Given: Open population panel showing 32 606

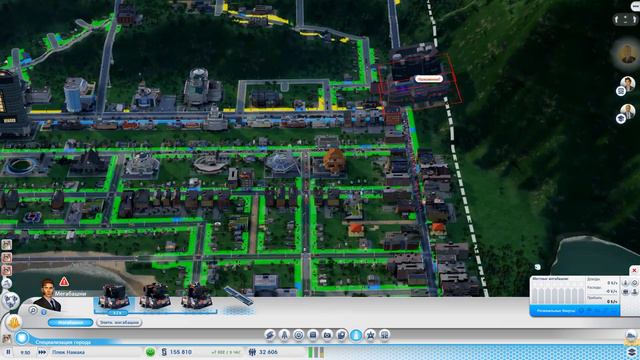Looking at the screenshot, I should point(263,352).
